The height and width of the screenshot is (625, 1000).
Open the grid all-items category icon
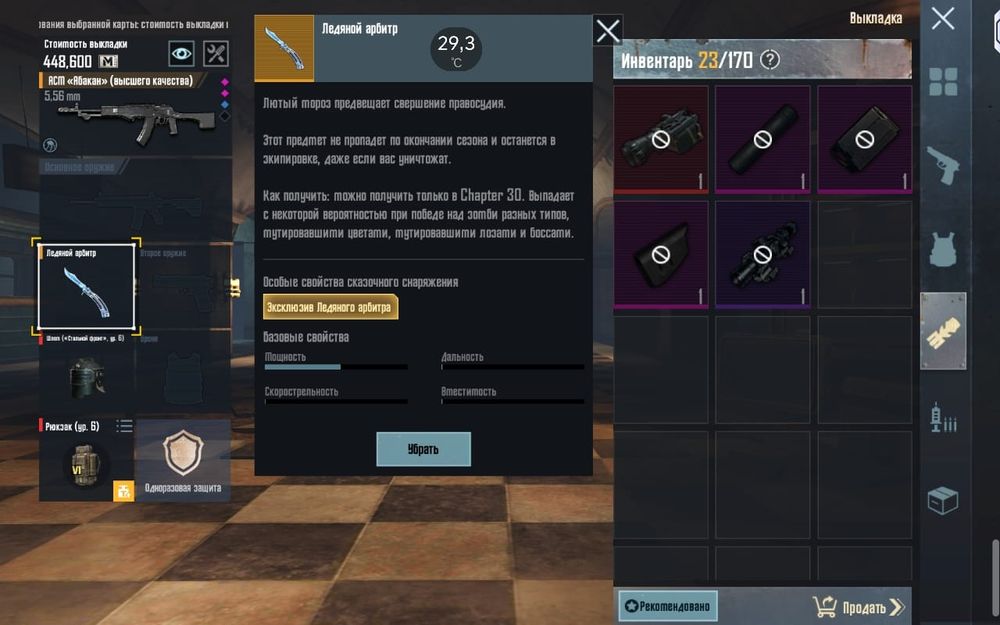click(943, 82)
